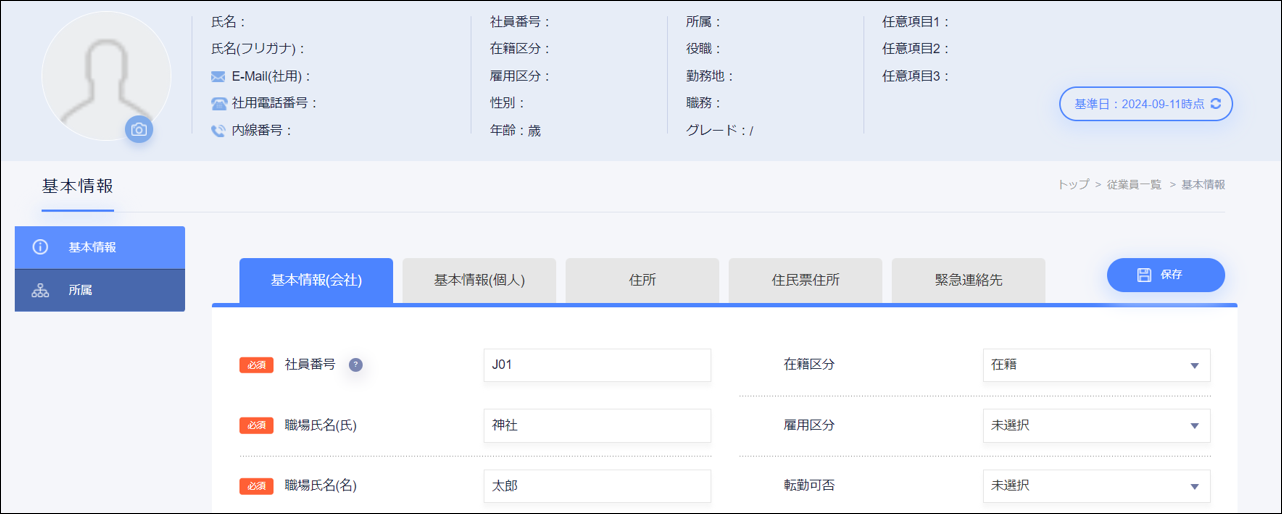The width and height of the screenshot is (1282, 514).
Task: Click the info icon next to 基本情報 sidebar
Action: coord(41,247)
